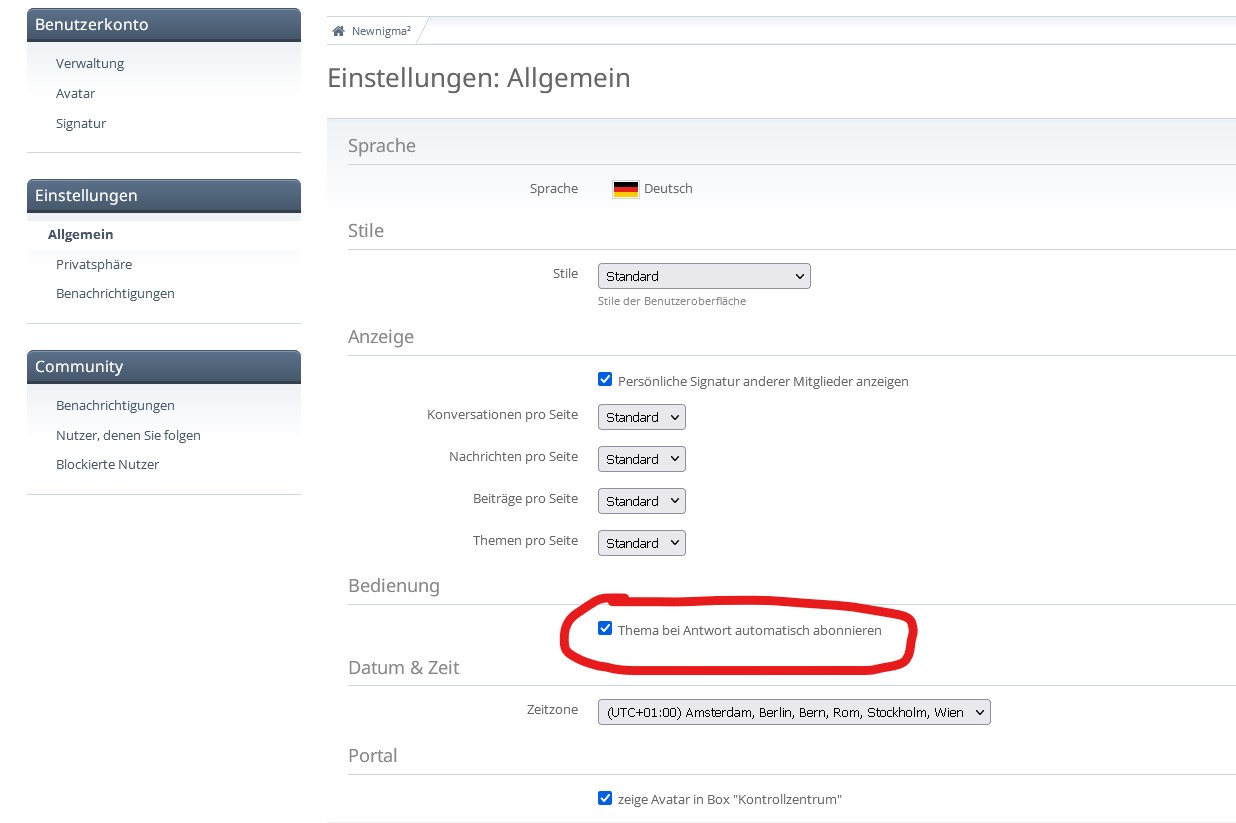Image resolution: width=1236 pixels, height=823 pixels.
Task: Click the home icon in breadcrumb
Action: 339,31
